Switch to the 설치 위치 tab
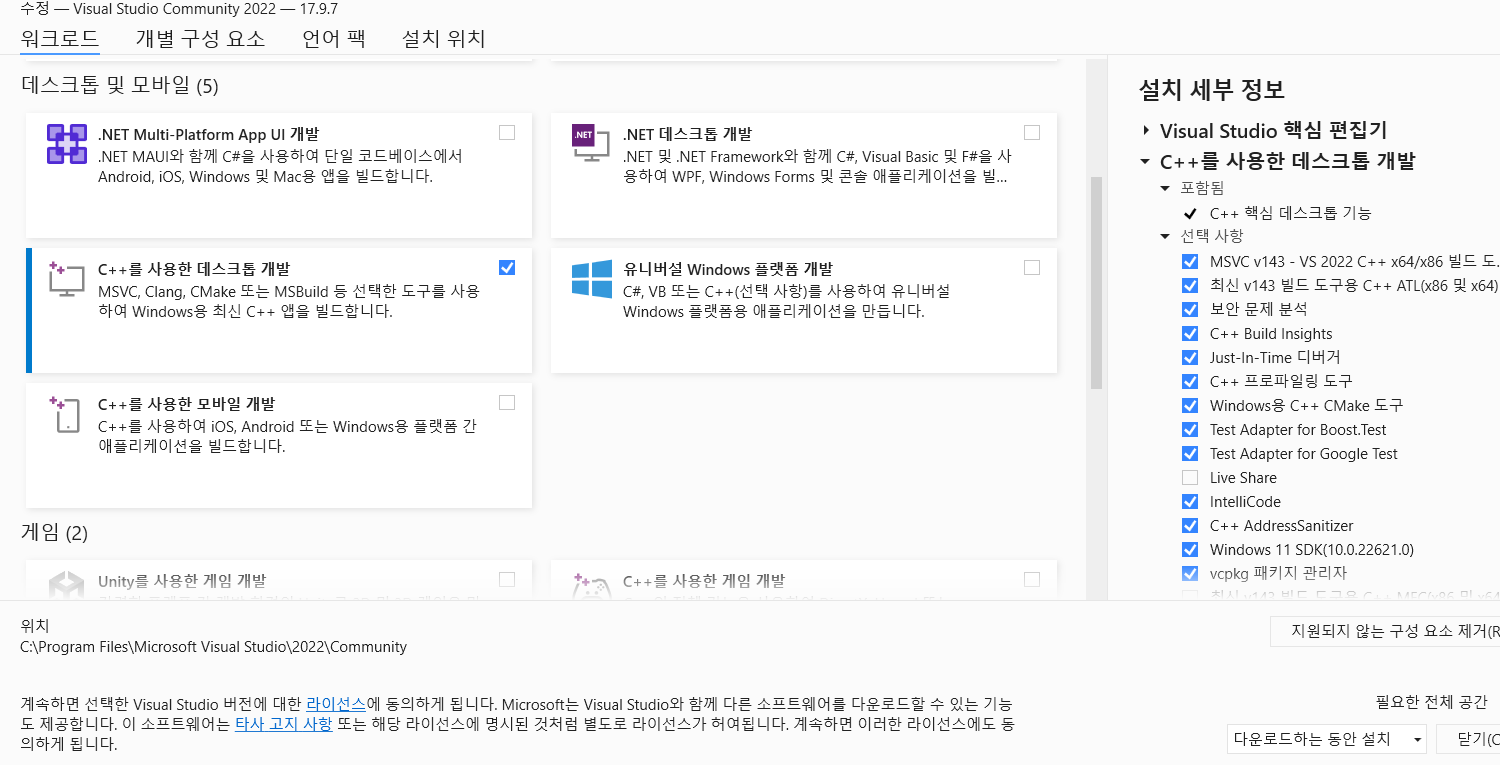This screenshot has width=1500, height=765. pos(443,39)
